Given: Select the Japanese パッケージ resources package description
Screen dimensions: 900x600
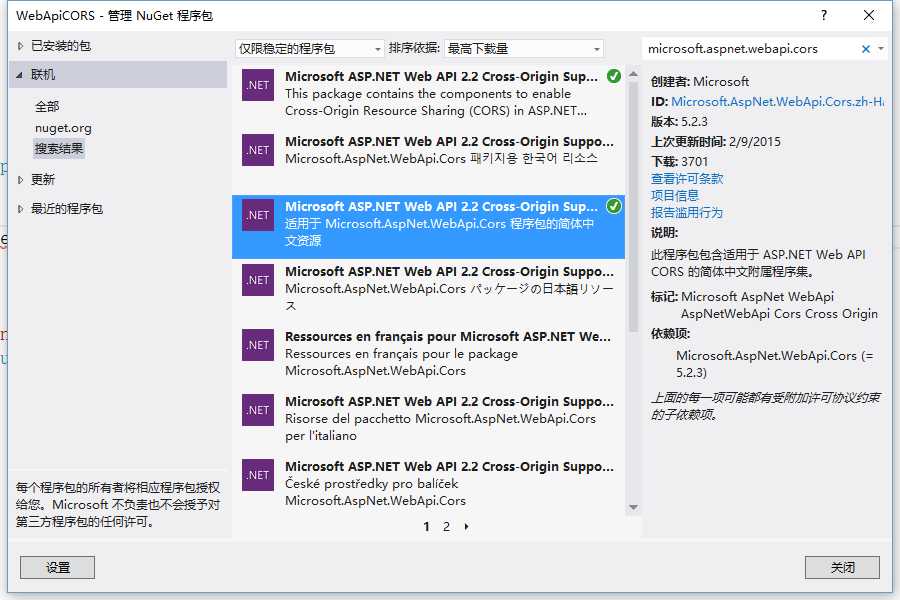Looking at the screenshot, I should 449,297.
